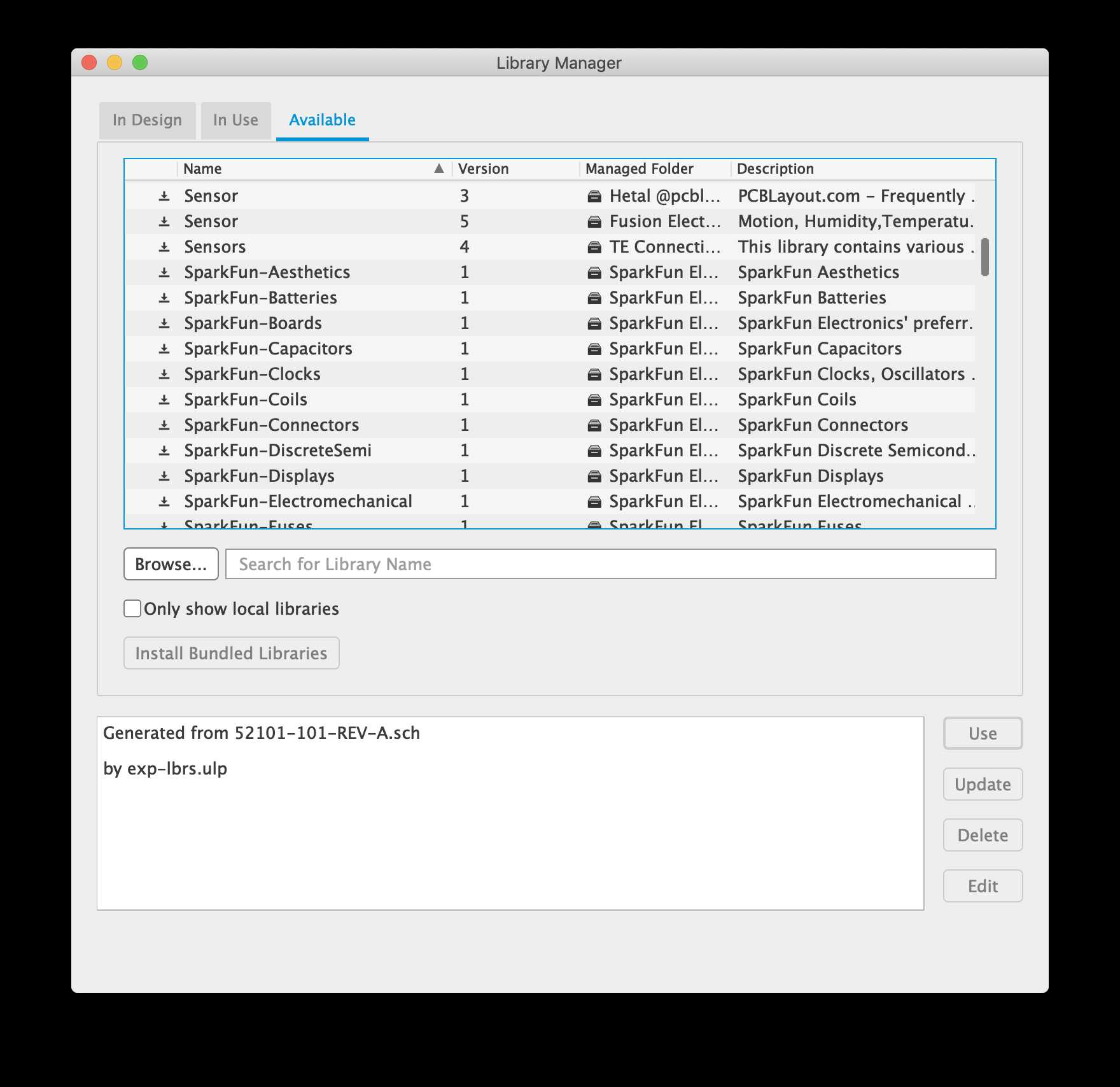Select the SparkFun-Connectors library name
This screenshot has height=1087, width=1120.
272,425
